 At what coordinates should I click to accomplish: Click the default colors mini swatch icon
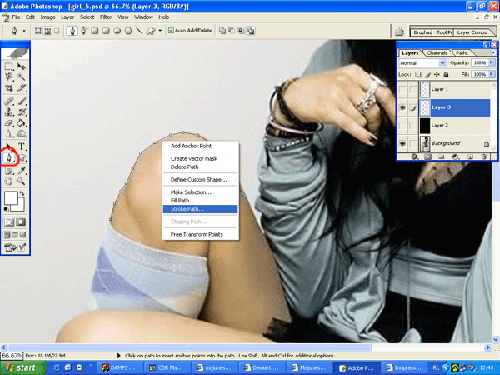coord(6,209)
